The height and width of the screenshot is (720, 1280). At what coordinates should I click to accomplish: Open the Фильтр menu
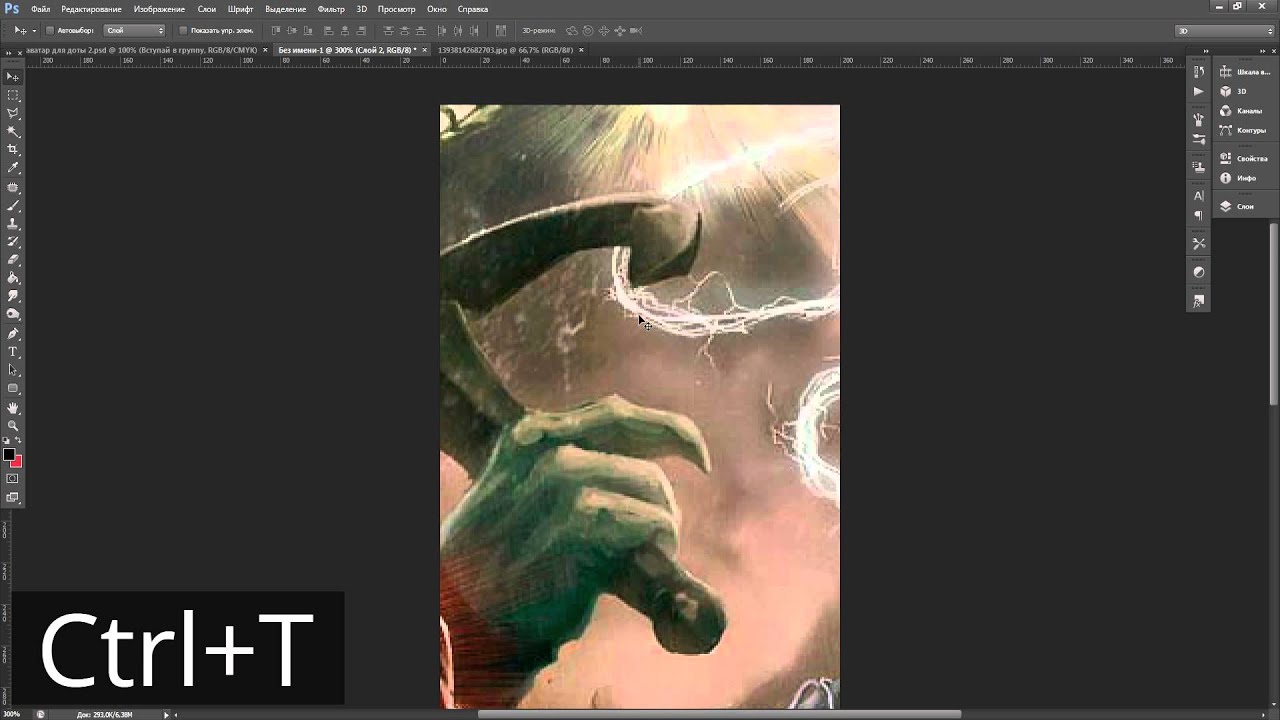[x=331, y=9]
